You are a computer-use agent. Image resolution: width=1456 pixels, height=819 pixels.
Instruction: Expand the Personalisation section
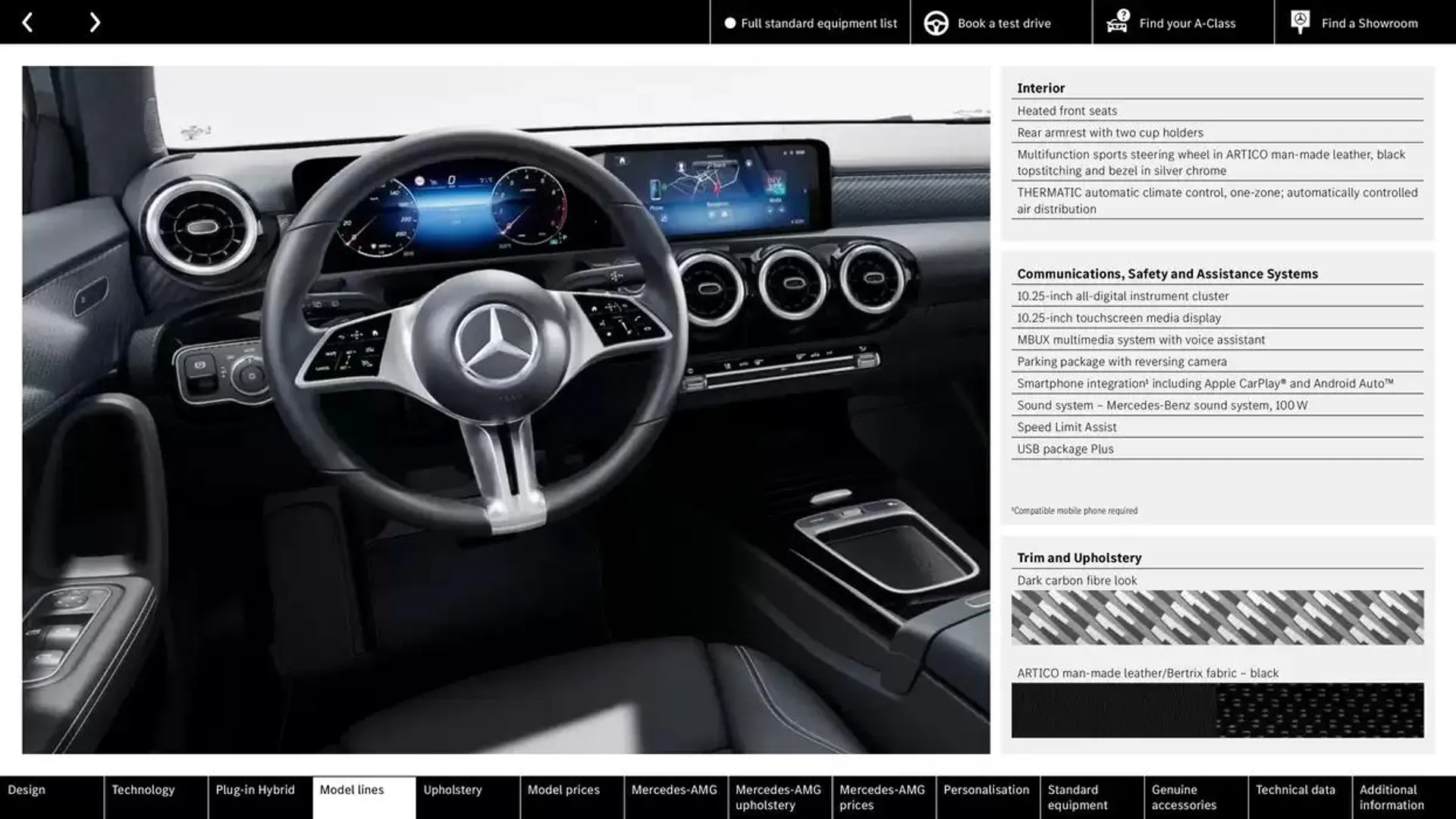coord(986,797)
